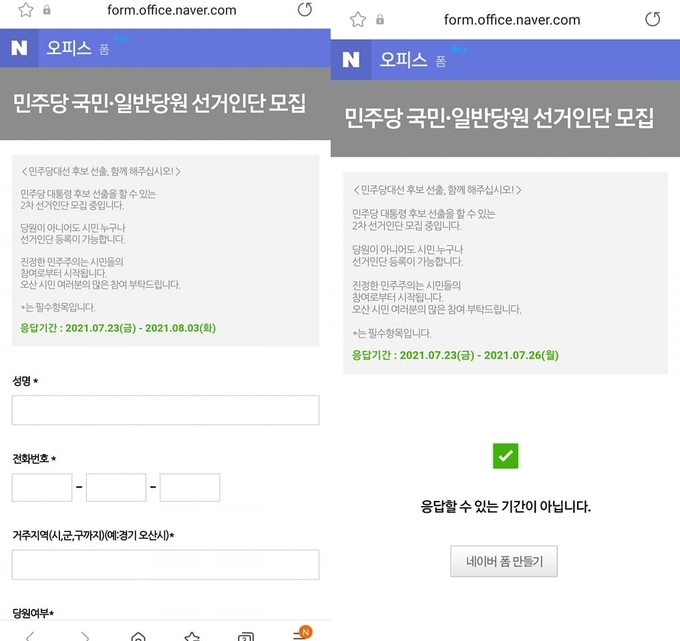Click right form title 민주당 국민·일반당원 선거인단 모집
680x641 pixels.
point(499,118)
